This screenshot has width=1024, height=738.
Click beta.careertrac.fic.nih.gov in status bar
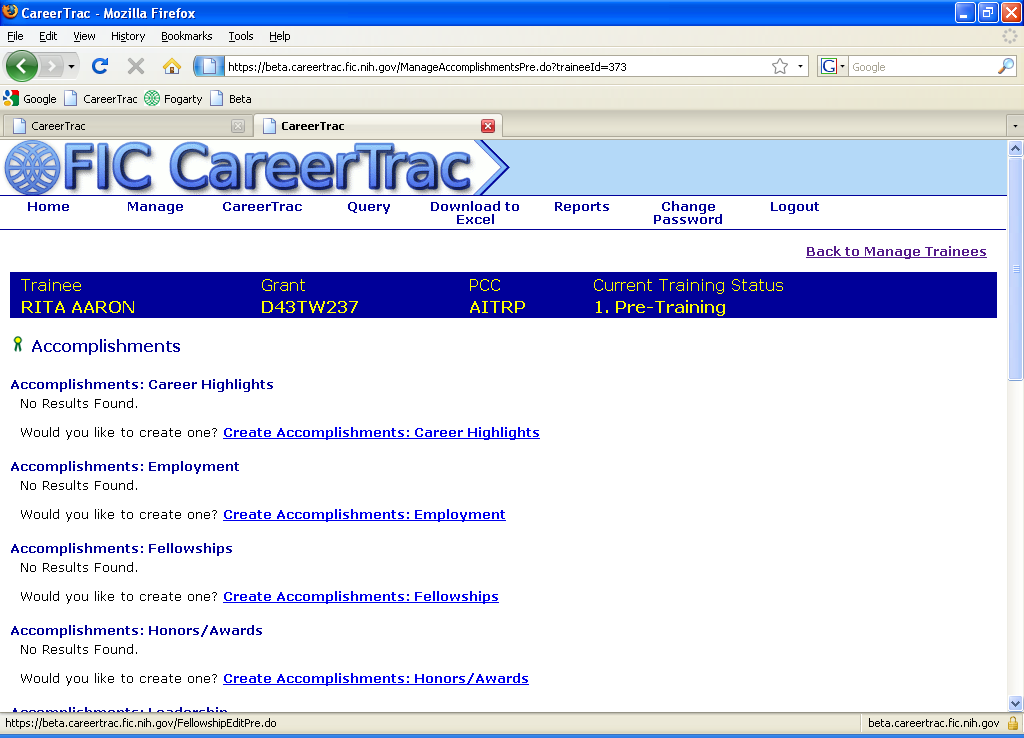(x=933, y=723)
